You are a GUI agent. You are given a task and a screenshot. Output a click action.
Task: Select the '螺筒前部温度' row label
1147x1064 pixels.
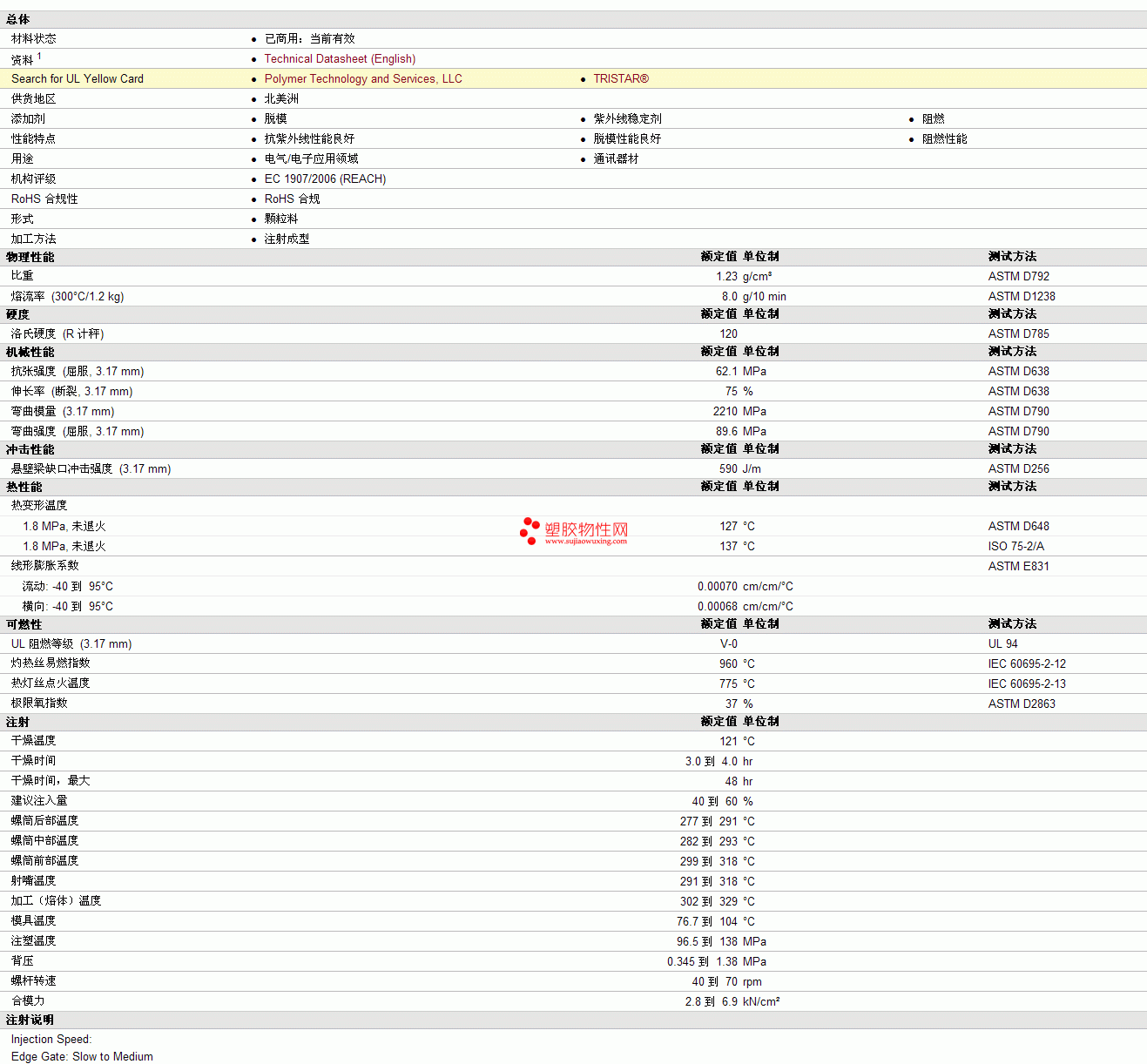coord(44,860)
